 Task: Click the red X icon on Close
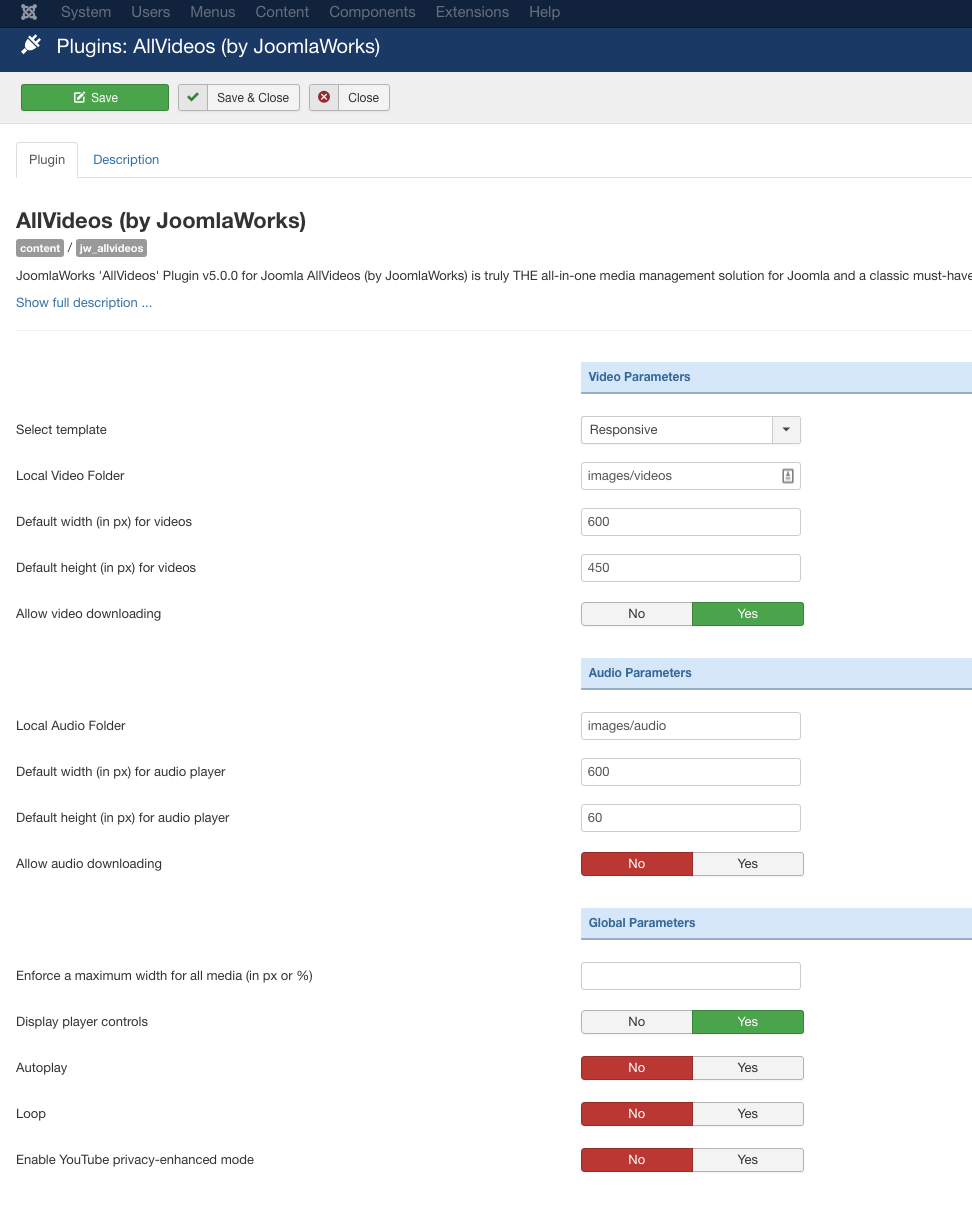coord(324,97)
